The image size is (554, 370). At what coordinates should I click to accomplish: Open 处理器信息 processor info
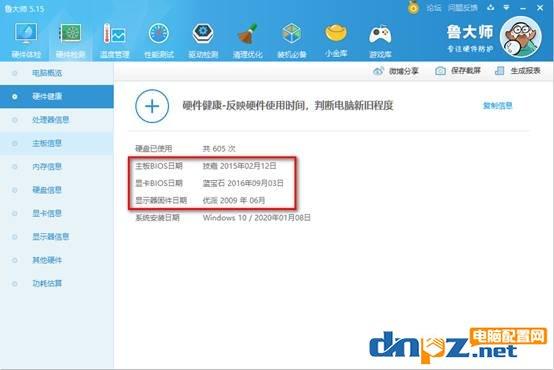(57, 120)
